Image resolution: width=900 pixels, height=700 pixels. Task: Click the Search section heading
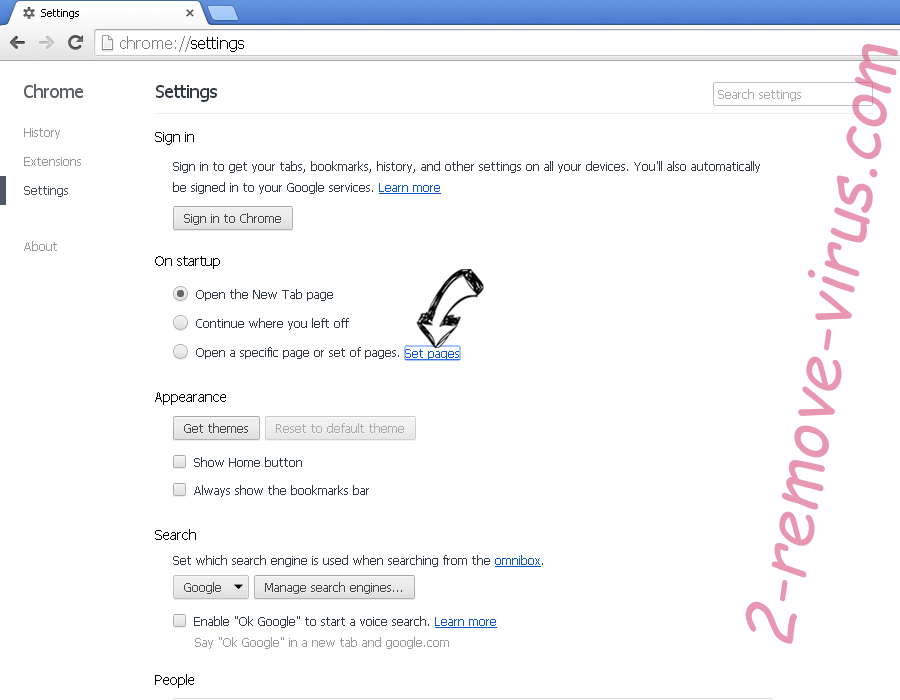[x=175, y=535]
